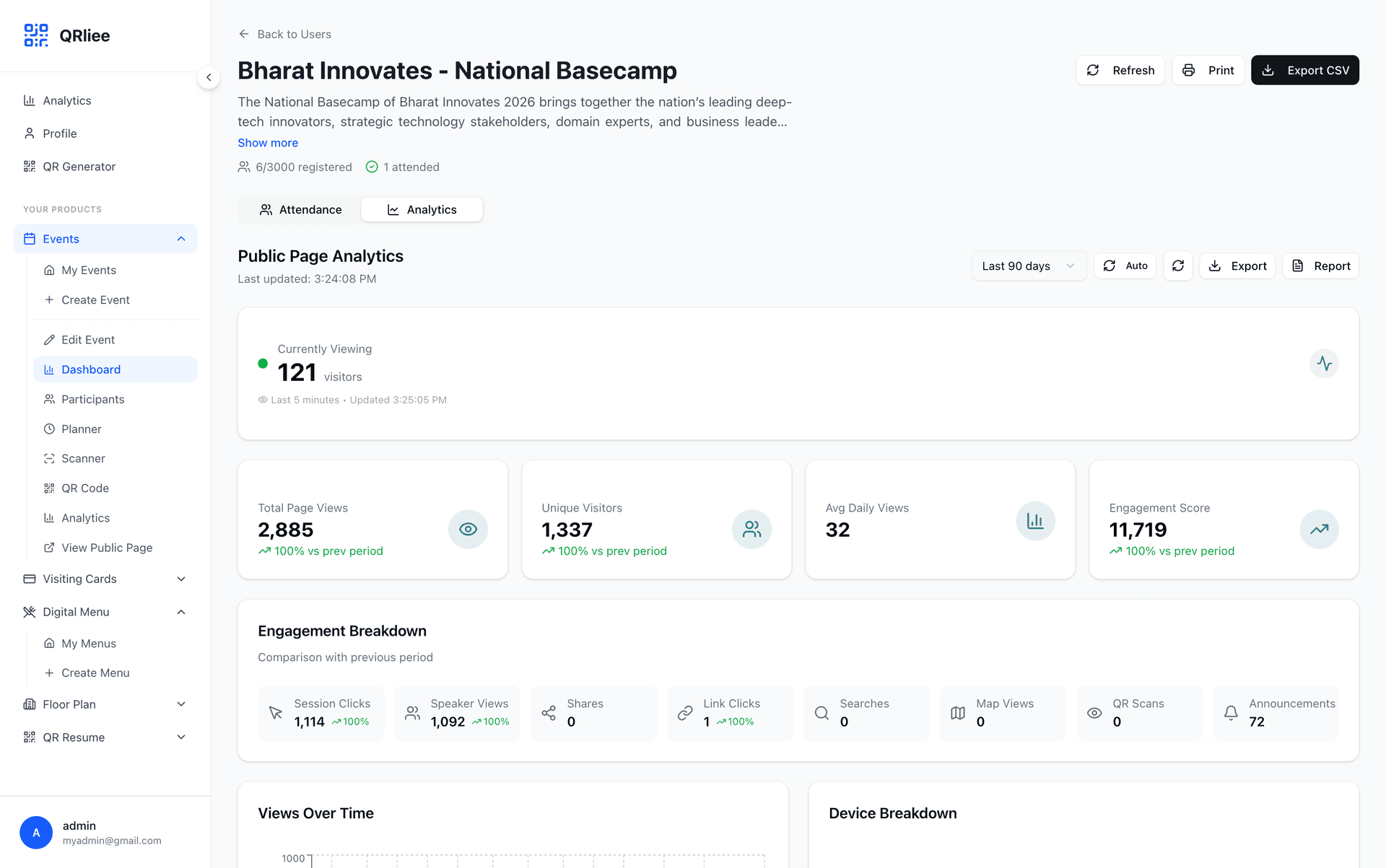Collapse the Events section
The image size is (1386, 868).
click(x=181, y=239)
